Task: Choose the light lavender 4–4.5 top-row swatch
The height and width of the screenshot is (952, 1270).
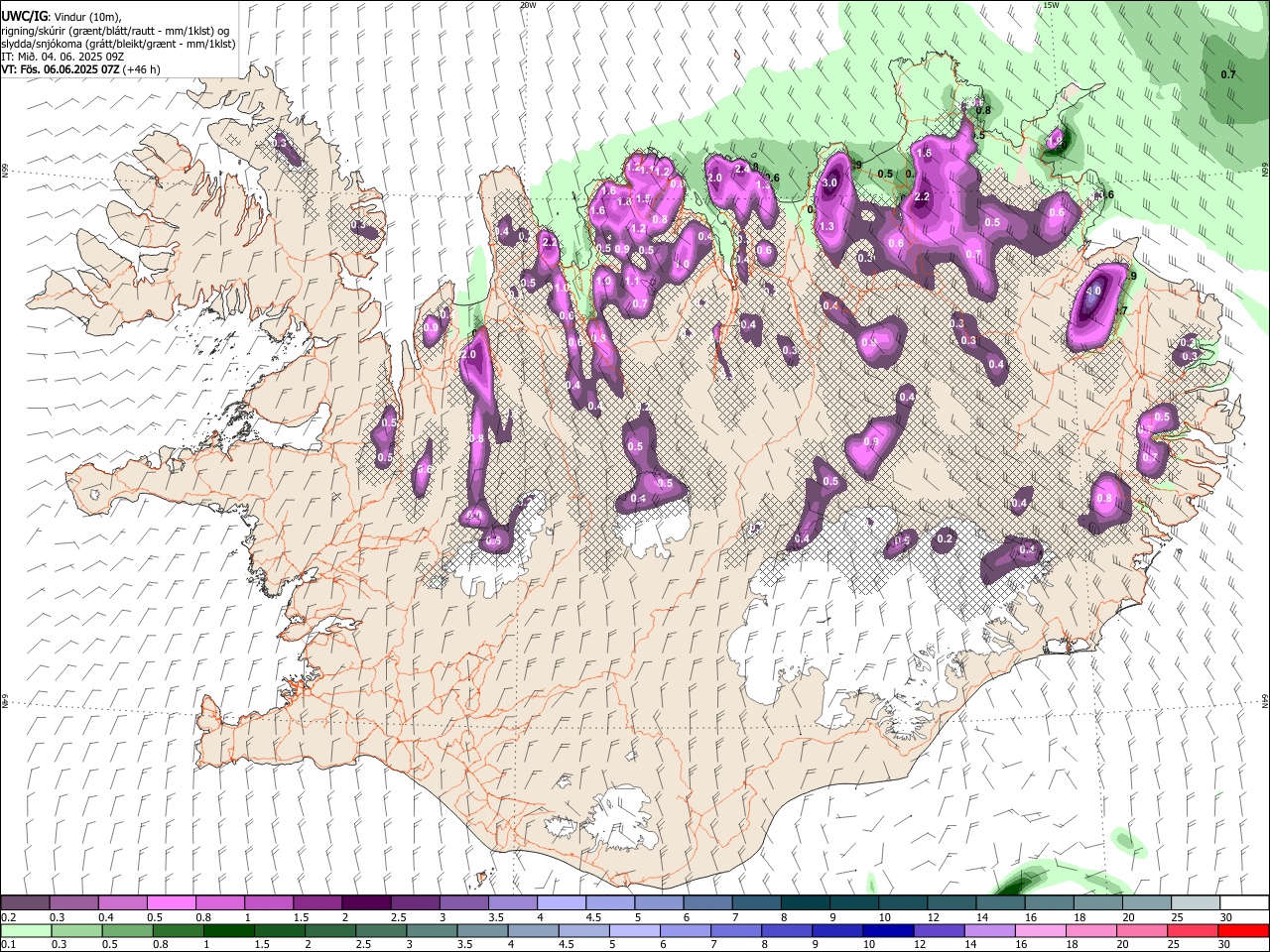Action: 561,903
